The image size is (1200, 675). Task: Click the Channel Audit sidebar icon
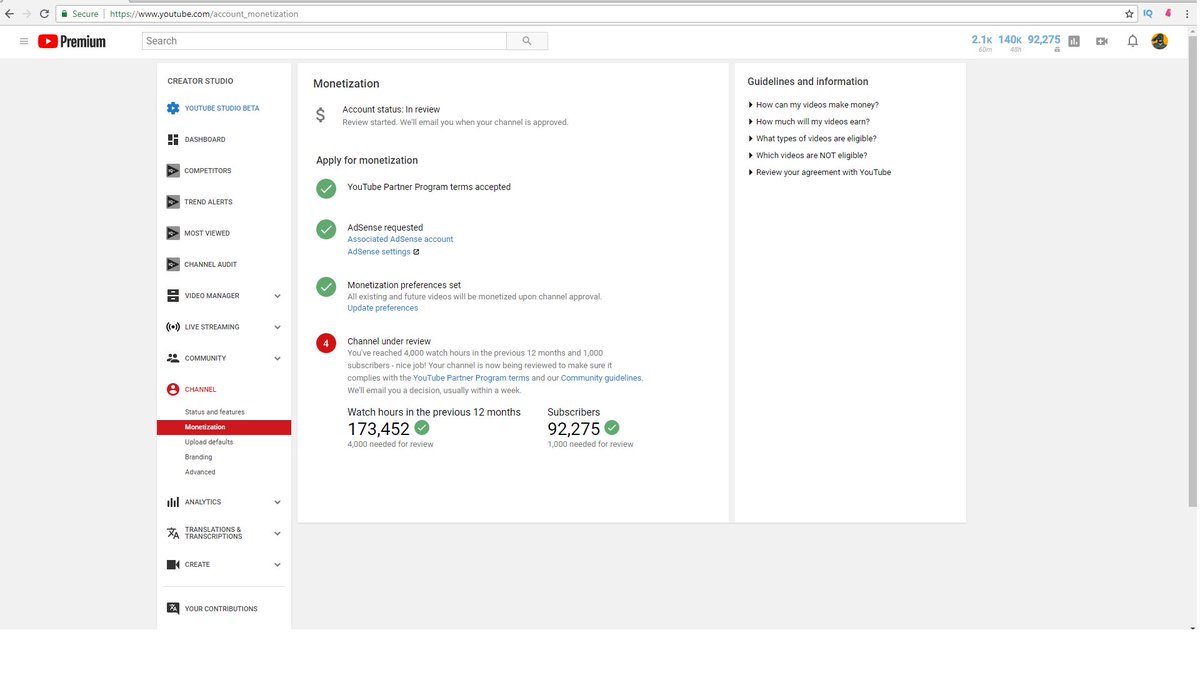173,264
